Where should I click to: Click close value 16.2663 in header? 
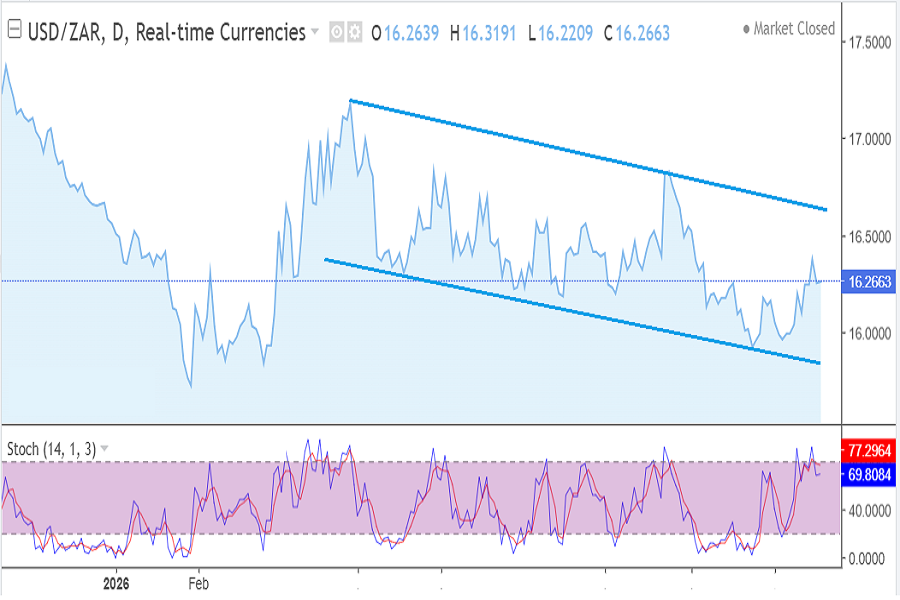coord(643,33)
